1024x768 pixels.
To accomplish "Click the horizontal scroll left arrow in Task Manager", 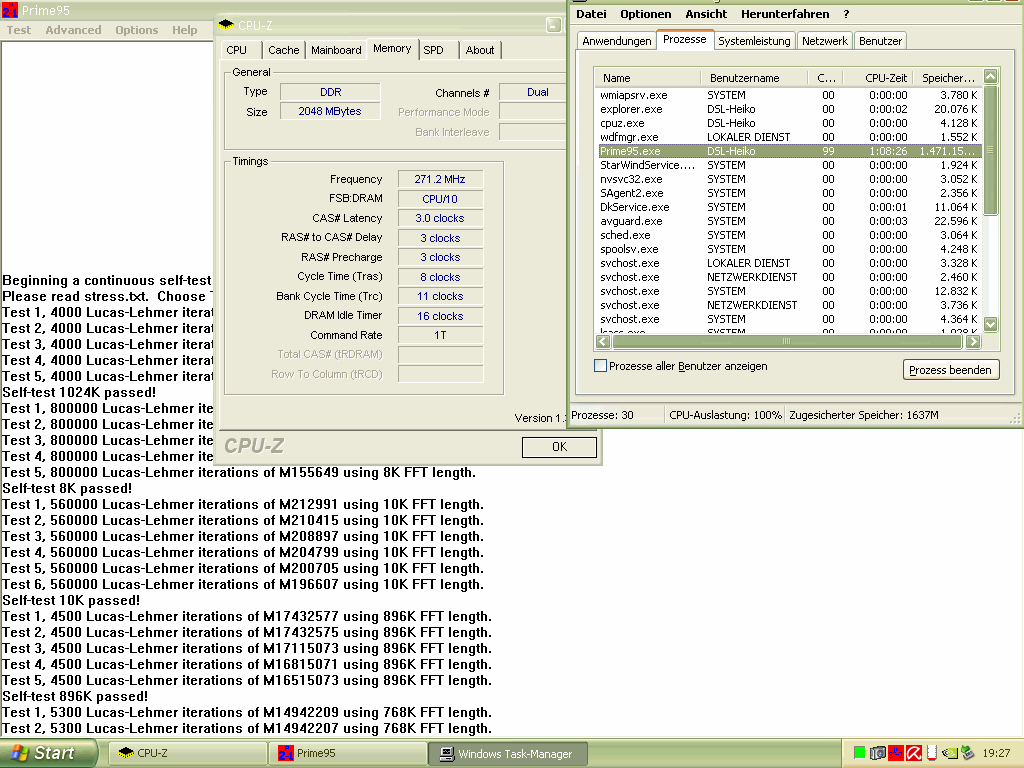I will (x=603, y=341).
